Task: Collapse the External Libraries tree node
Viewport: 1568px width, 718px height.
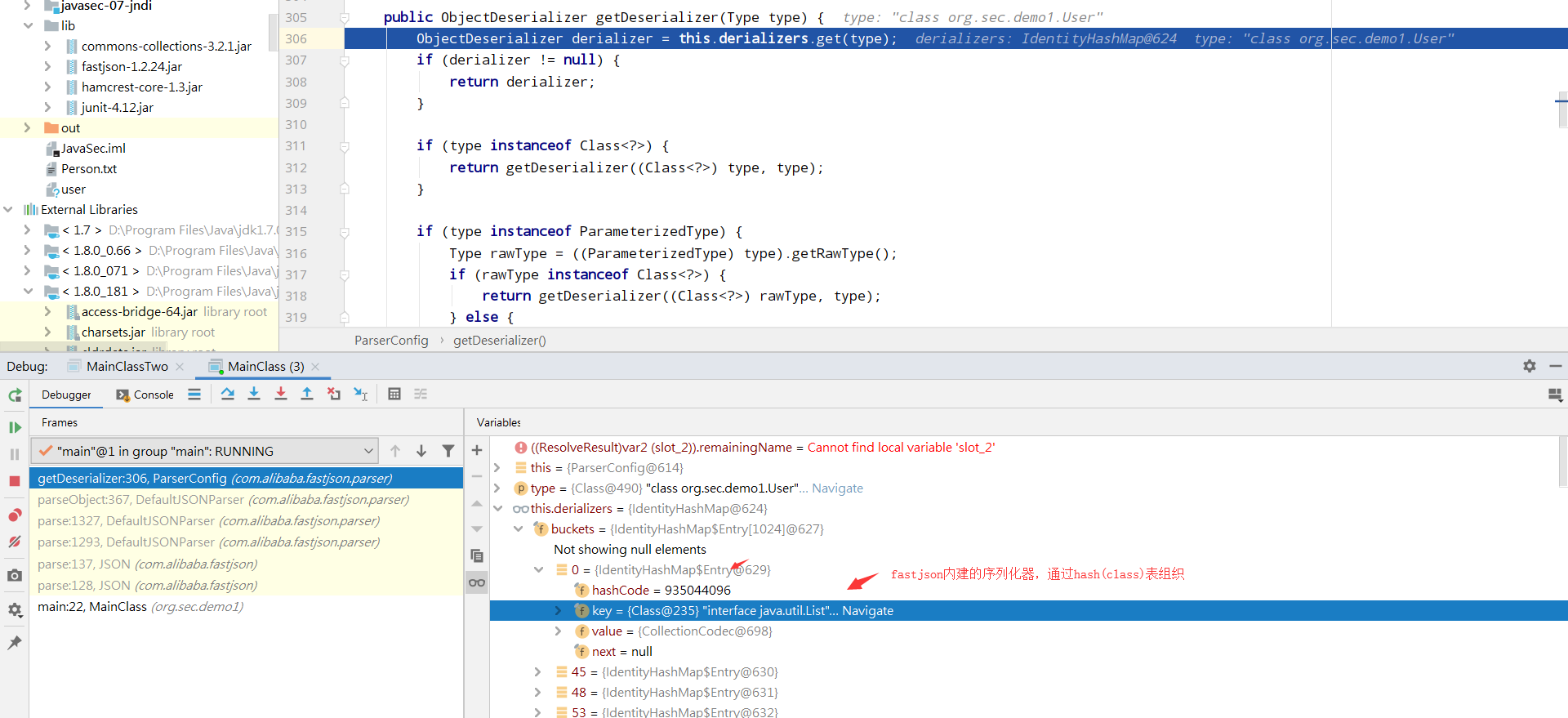Action: [x=8, y=210]
